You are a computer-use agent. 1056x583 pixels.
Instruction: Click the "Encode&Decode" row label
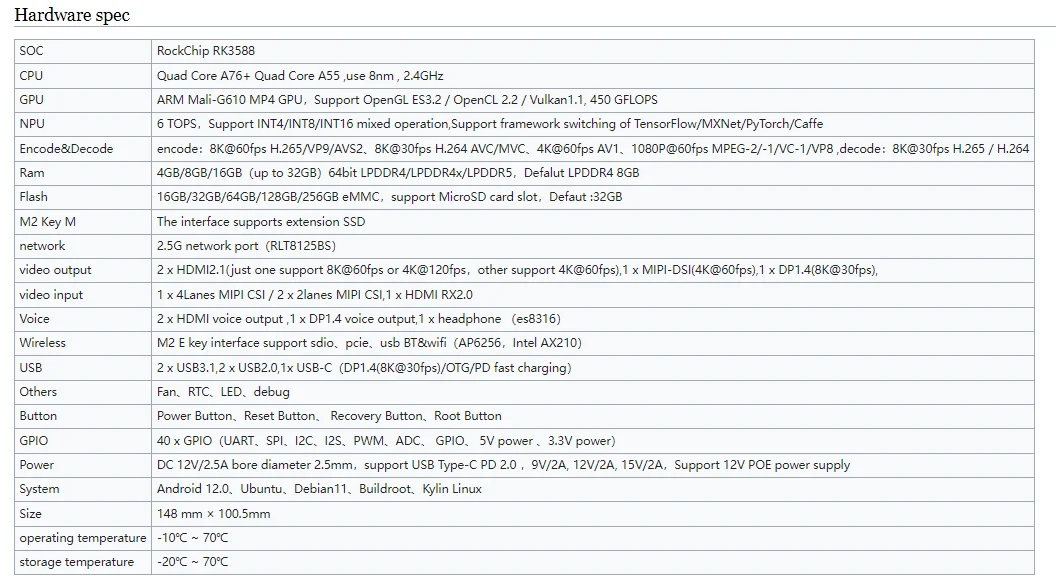coord(66,149)
